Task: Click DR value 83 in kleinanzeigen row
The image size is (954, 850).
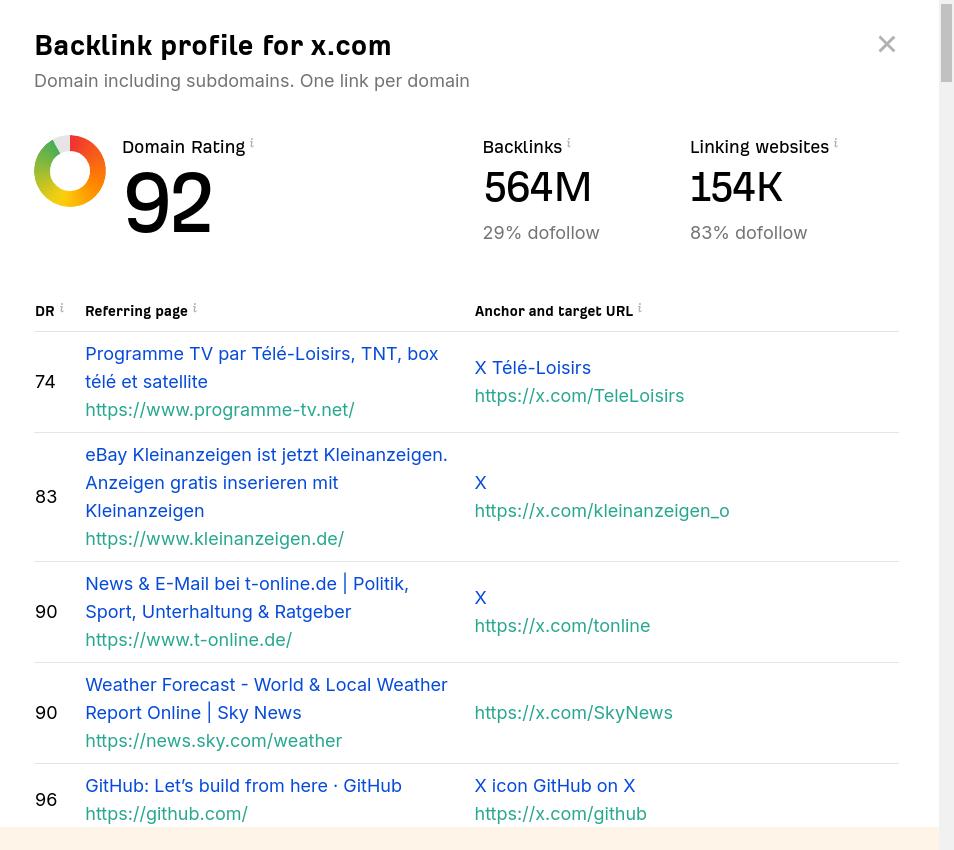Action: 46,496
